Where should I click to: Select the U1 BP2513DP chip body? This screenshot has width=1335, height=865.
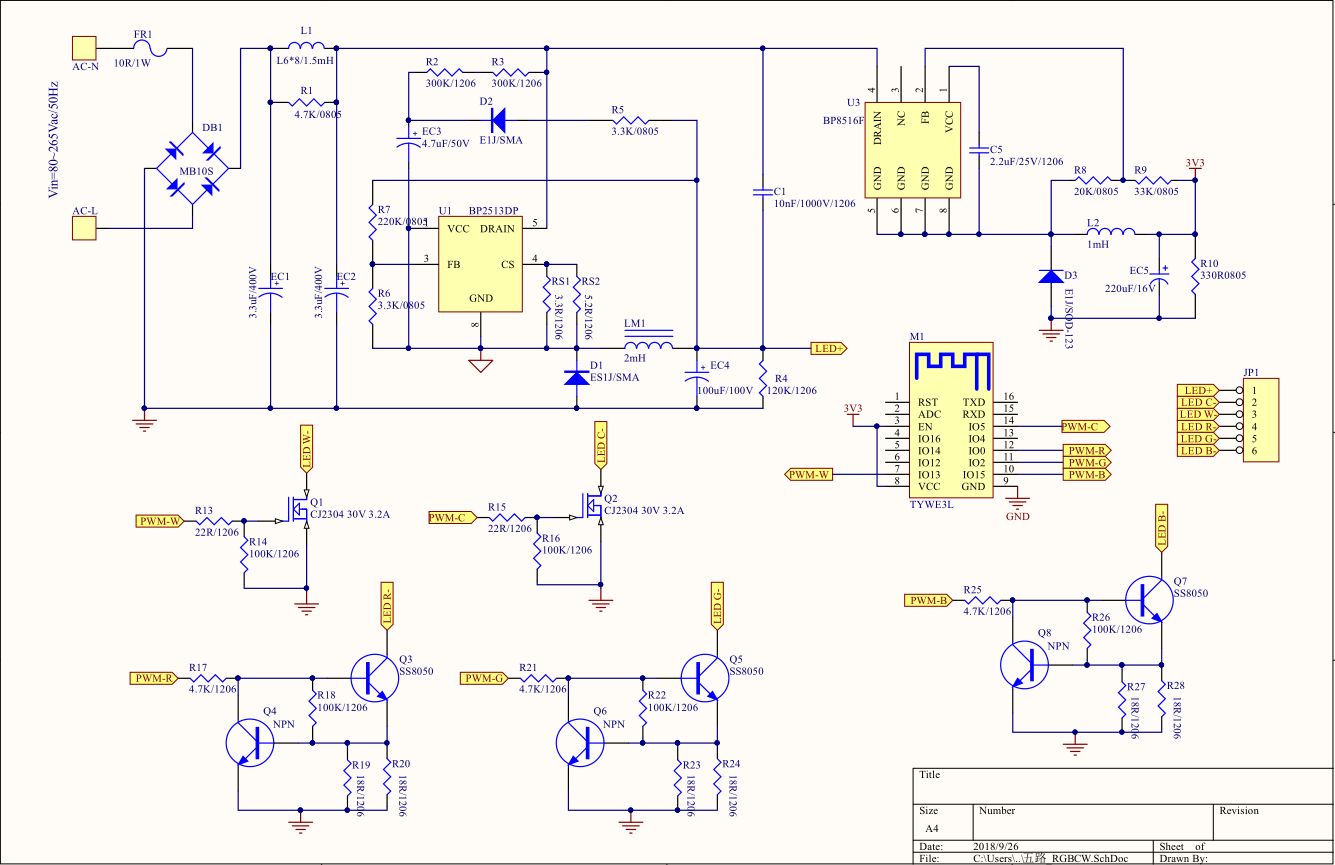pos(481,263)
